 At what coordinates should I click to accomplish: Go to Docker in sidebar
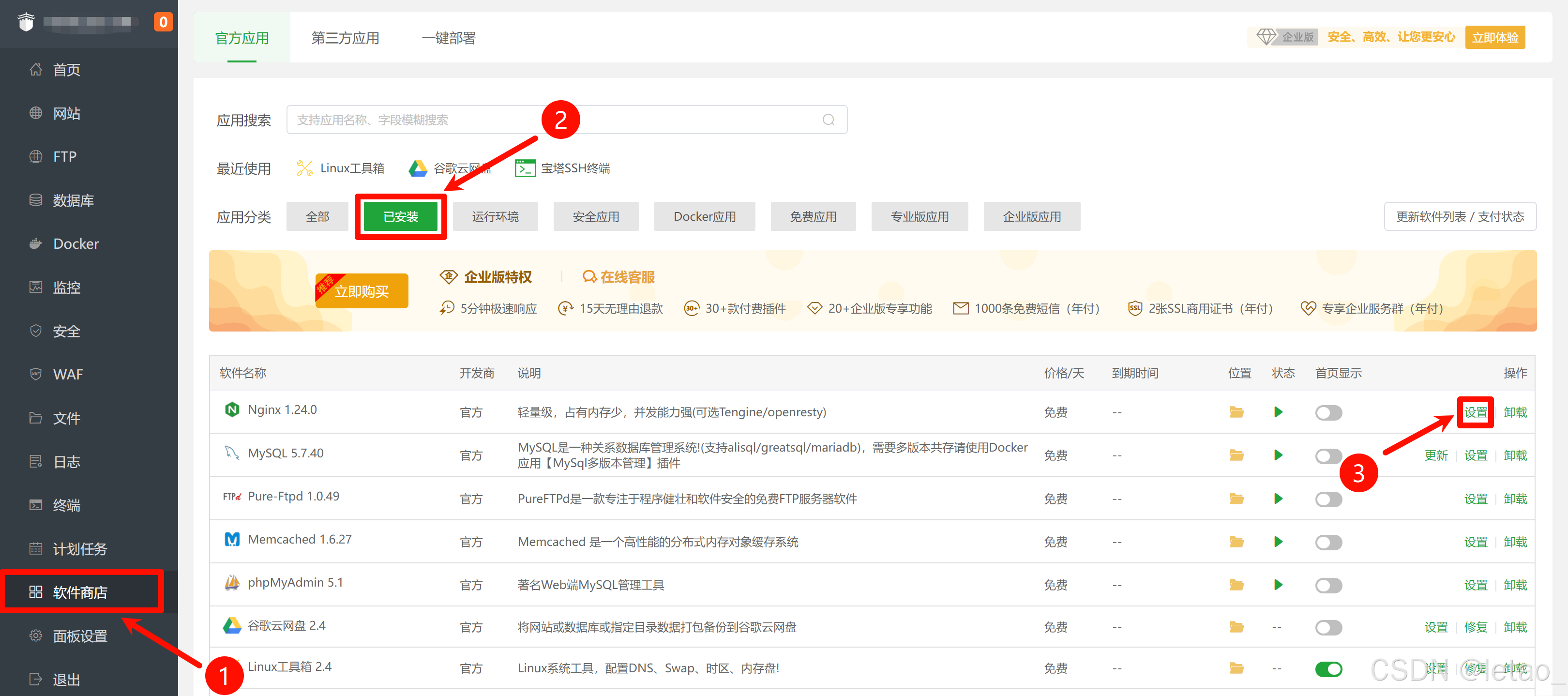(75, 243)
